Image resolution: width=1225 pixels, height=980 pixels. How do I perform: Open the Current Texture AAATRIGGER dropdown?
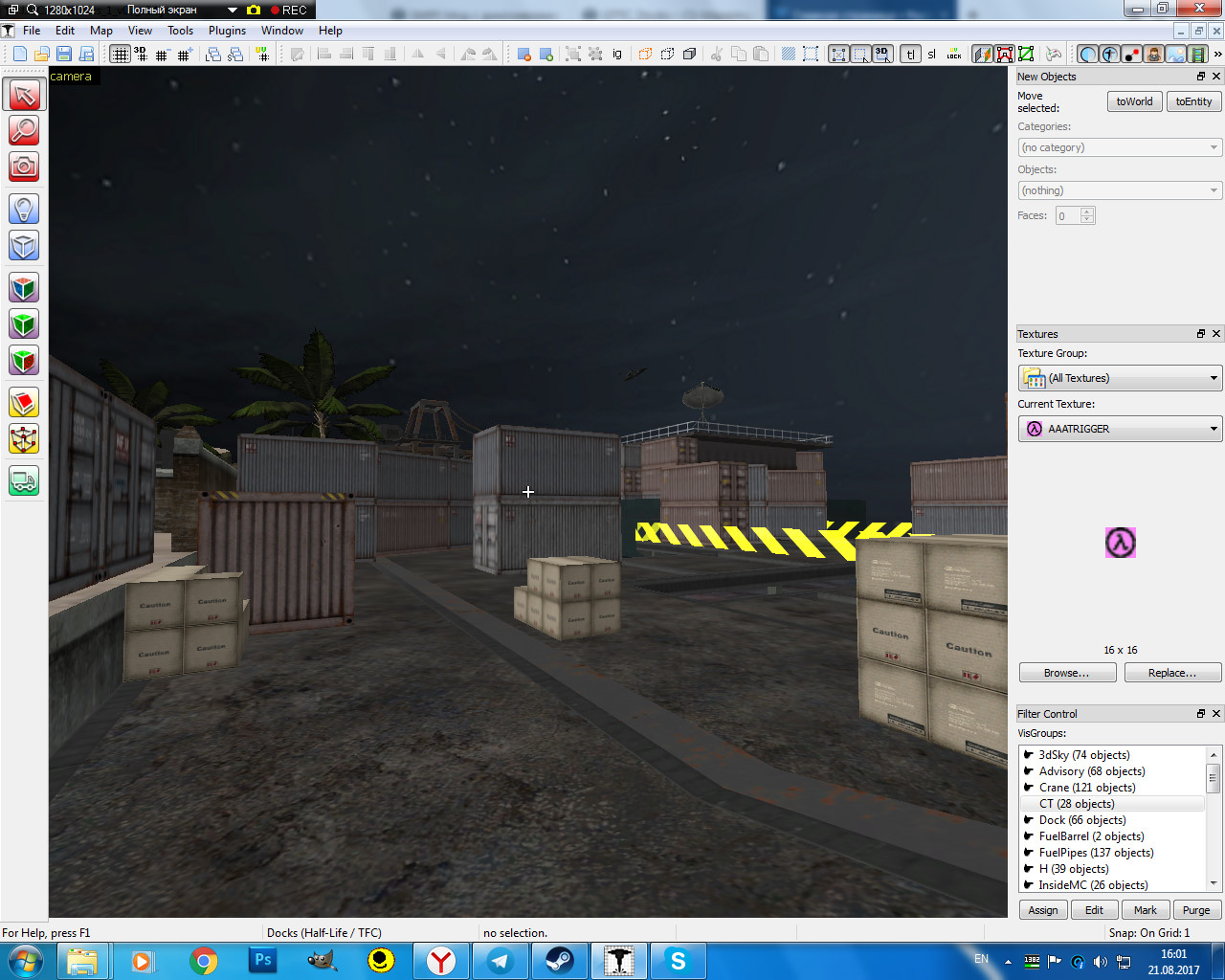(1120, 429)
